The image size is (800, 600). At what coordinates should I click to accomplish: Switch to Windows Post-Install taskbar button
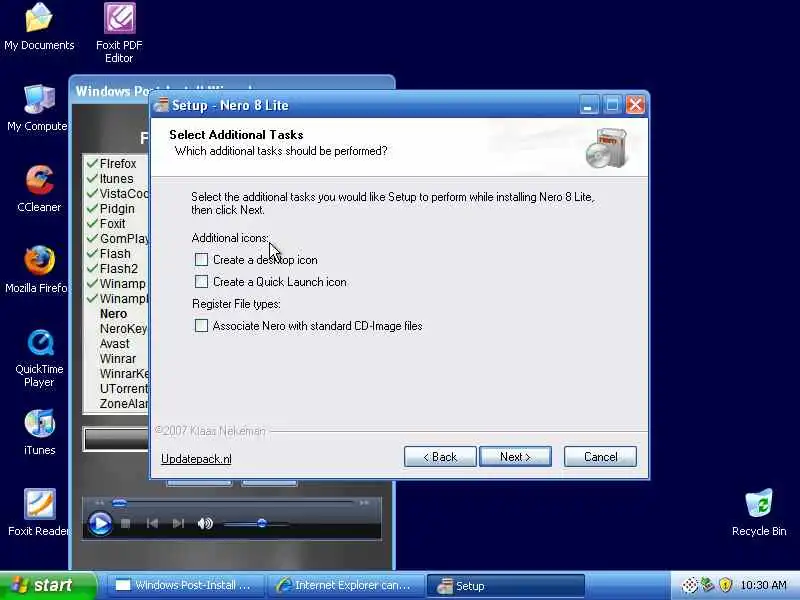186,585
